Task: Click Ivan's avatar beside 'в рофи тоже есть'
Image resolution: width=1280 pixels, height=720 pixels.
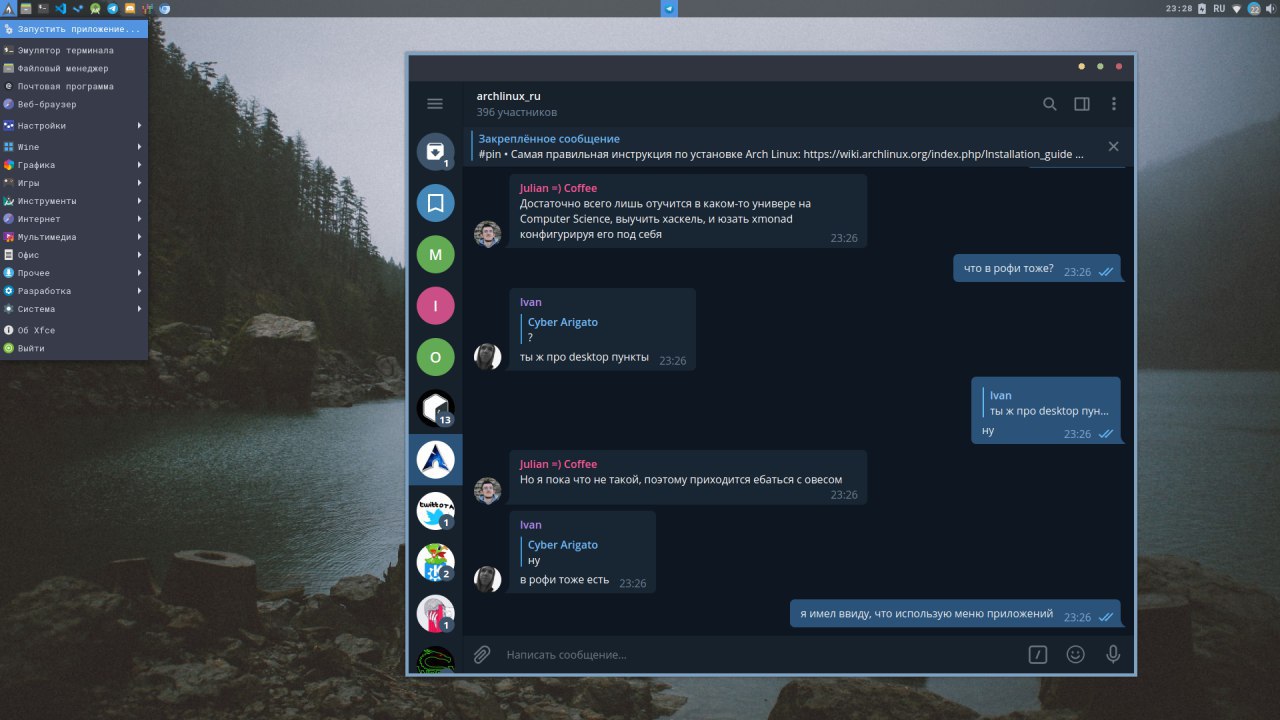Action: point(487,579)
